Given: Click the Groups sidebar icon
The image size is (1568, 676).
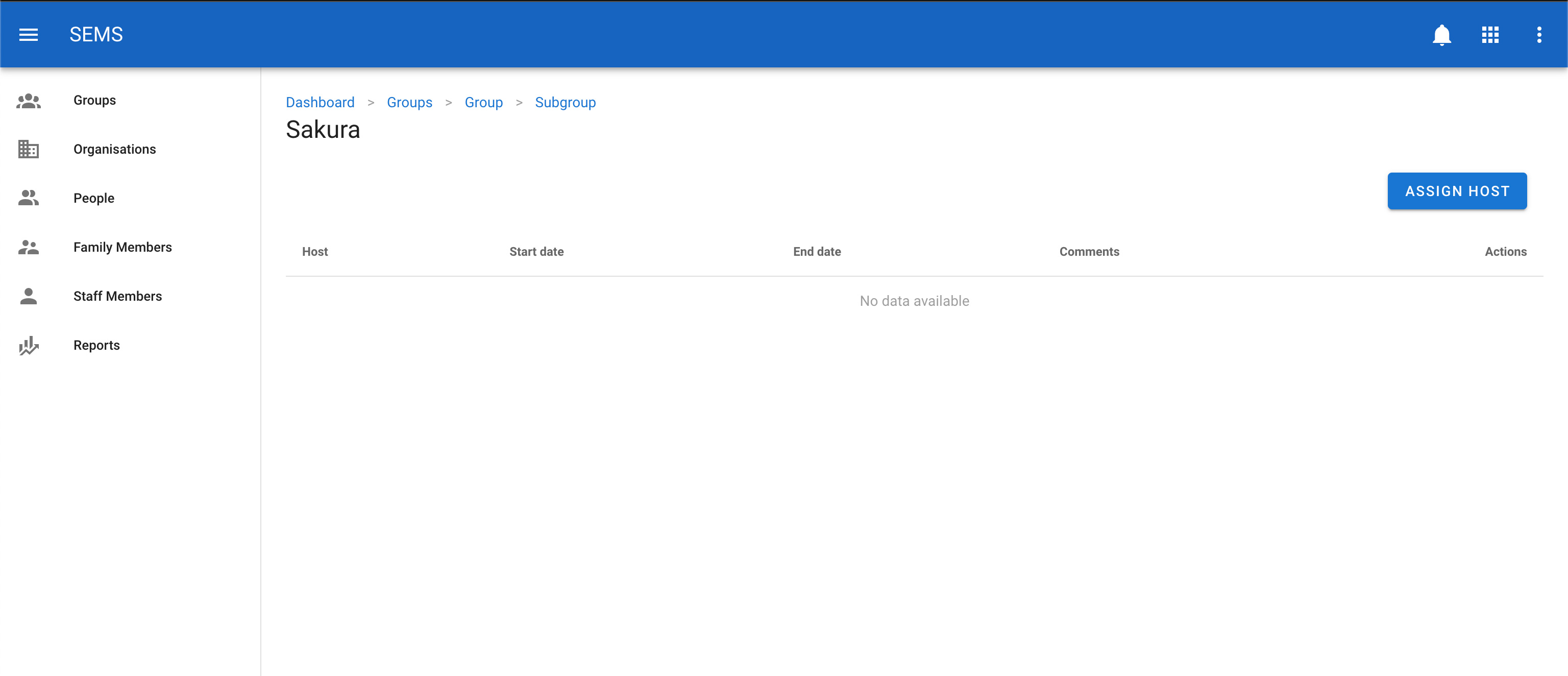Looking at the screenshot, I should [29, 101].
